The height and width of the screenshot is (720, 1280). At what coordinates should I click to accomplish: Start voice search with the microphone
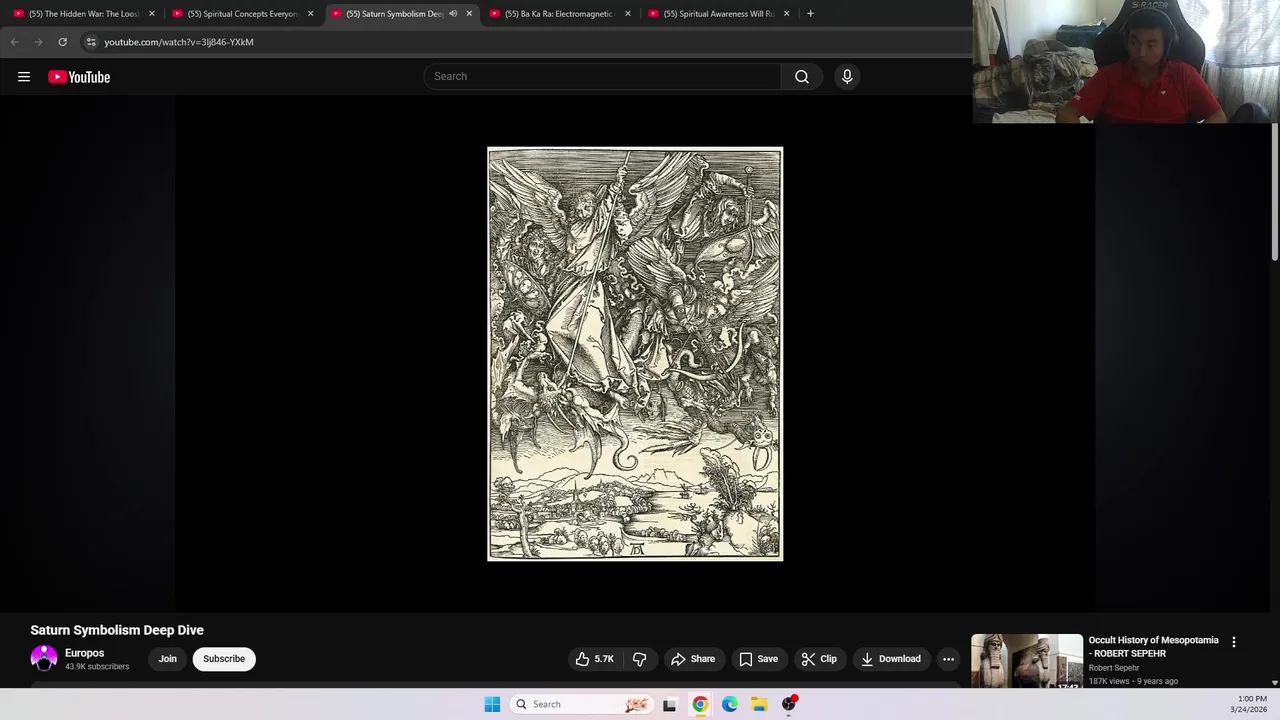(847, 77)
